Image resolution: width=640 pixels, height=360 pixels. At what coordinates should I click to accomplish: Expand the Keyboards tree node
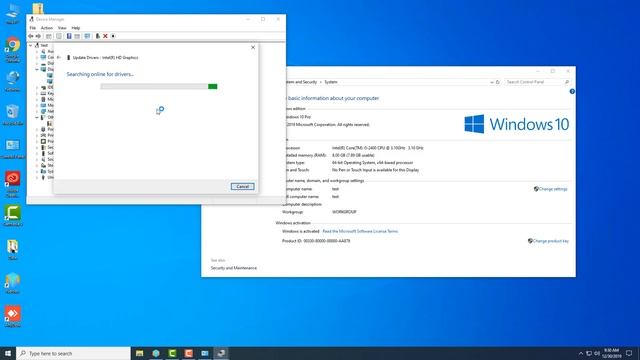click(x=37, y=93)
